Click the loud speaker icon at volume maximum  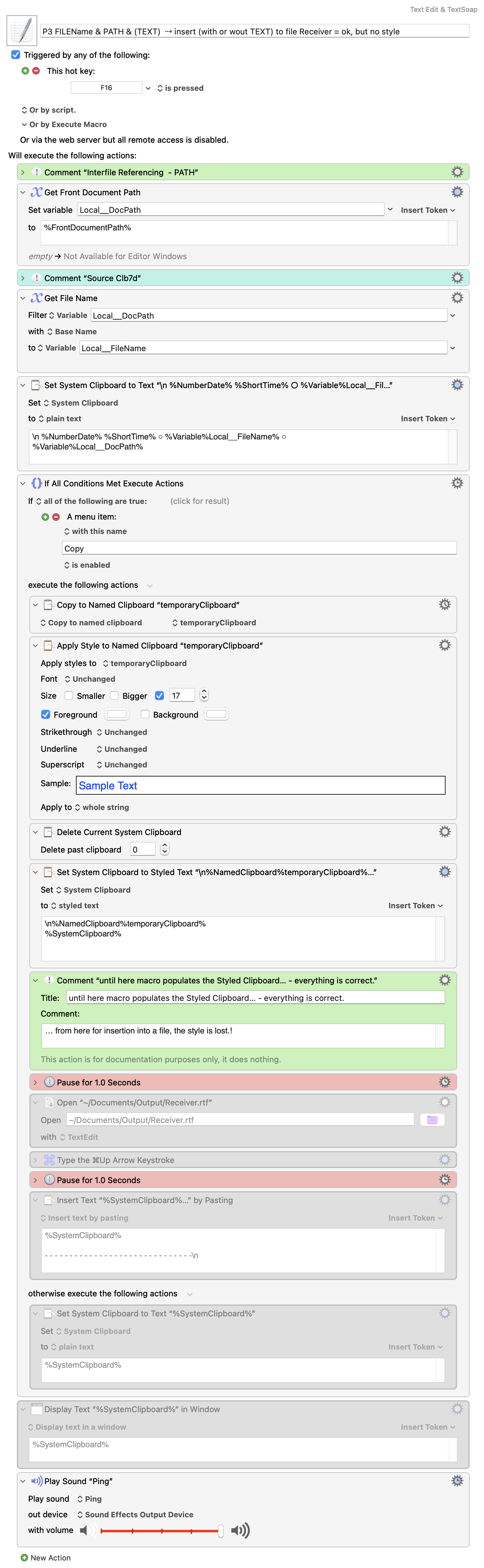coord(241,1530)
